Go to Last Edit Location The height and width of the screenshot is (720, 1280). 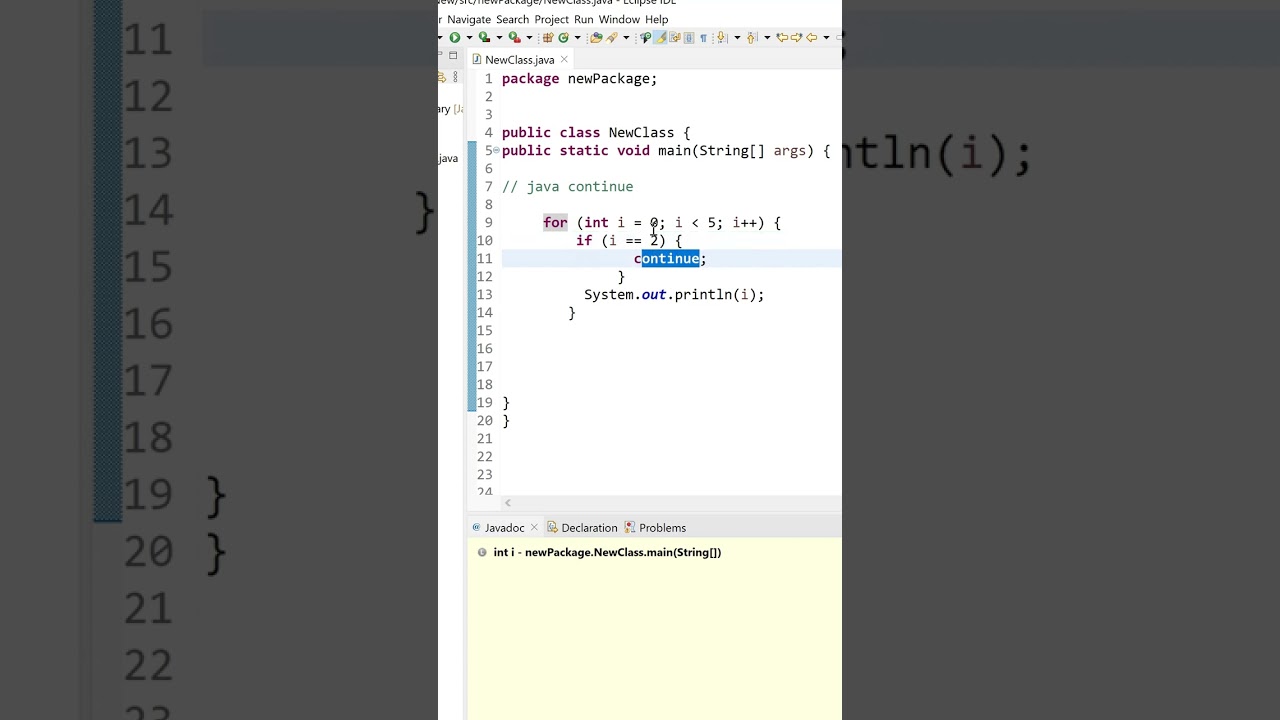pos(782,38)
